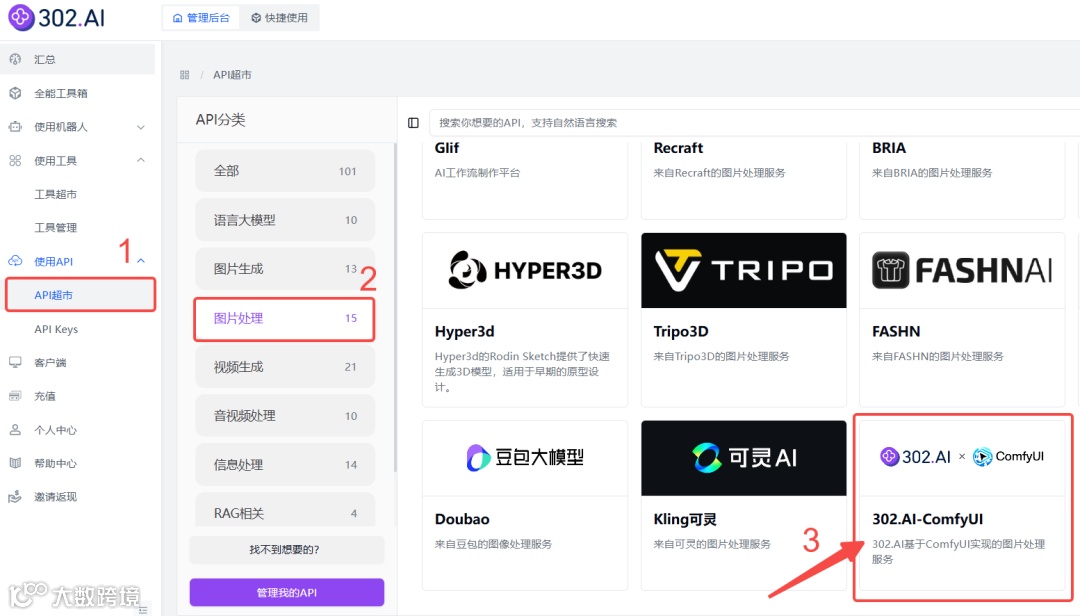Select 语言大模型 category
Screen dimensions: 1080x616
point(285,220)
